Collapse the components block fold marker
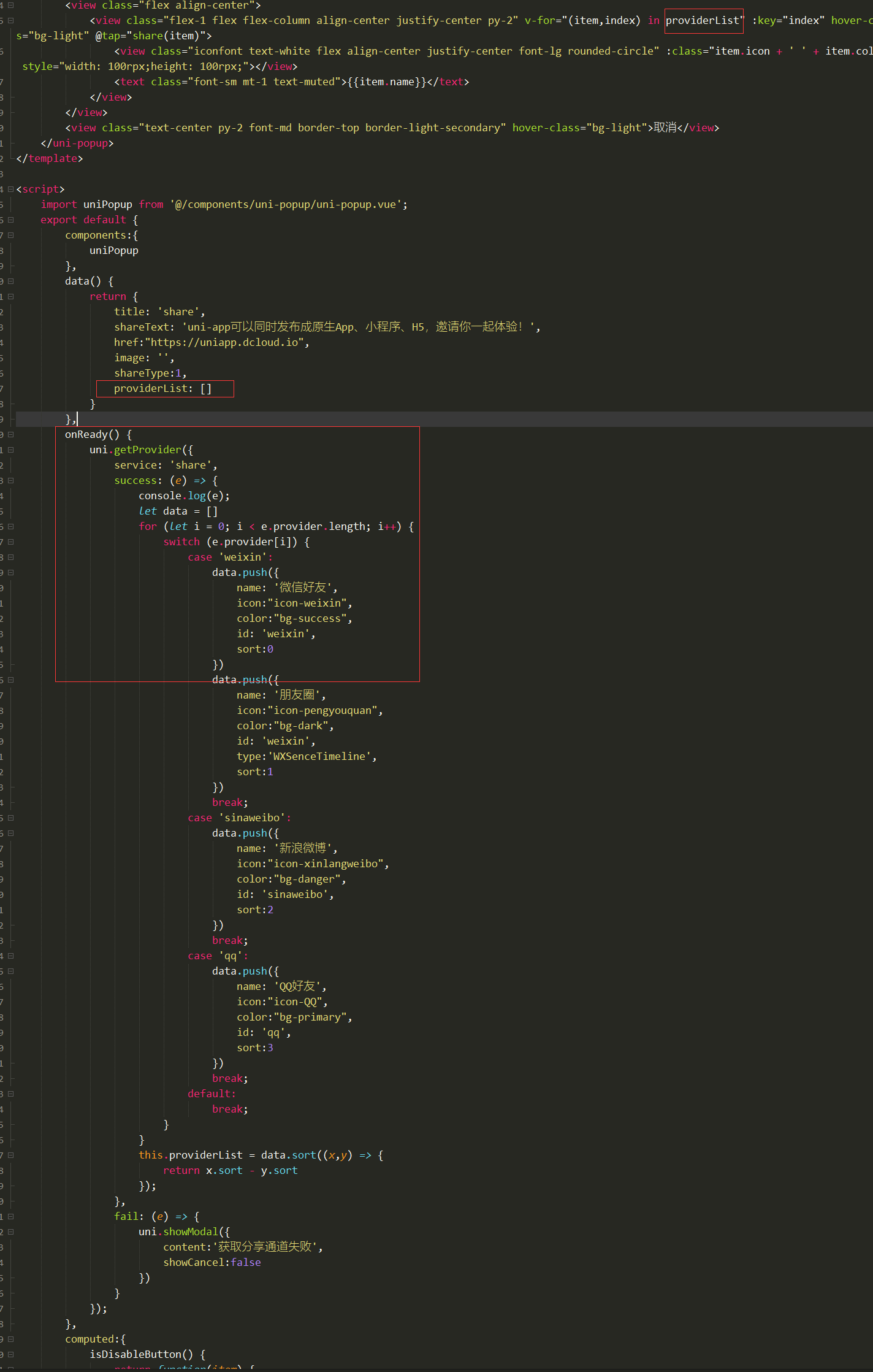 (10, 236)
